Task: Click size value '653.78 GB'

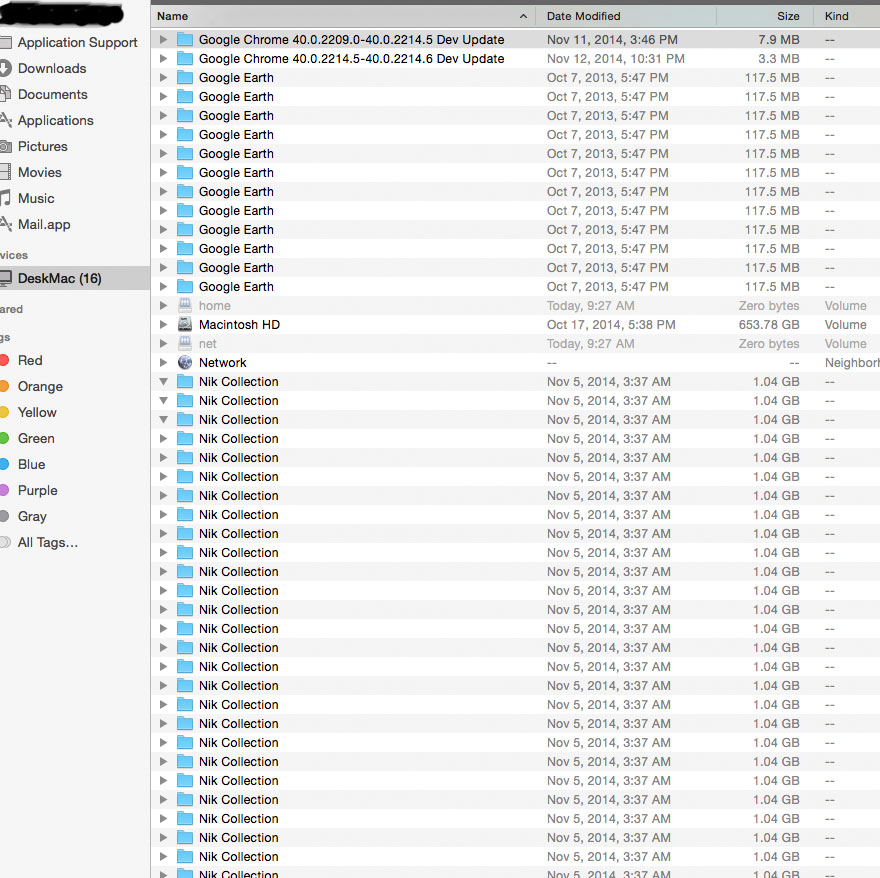Action: [x=769, y=324]
